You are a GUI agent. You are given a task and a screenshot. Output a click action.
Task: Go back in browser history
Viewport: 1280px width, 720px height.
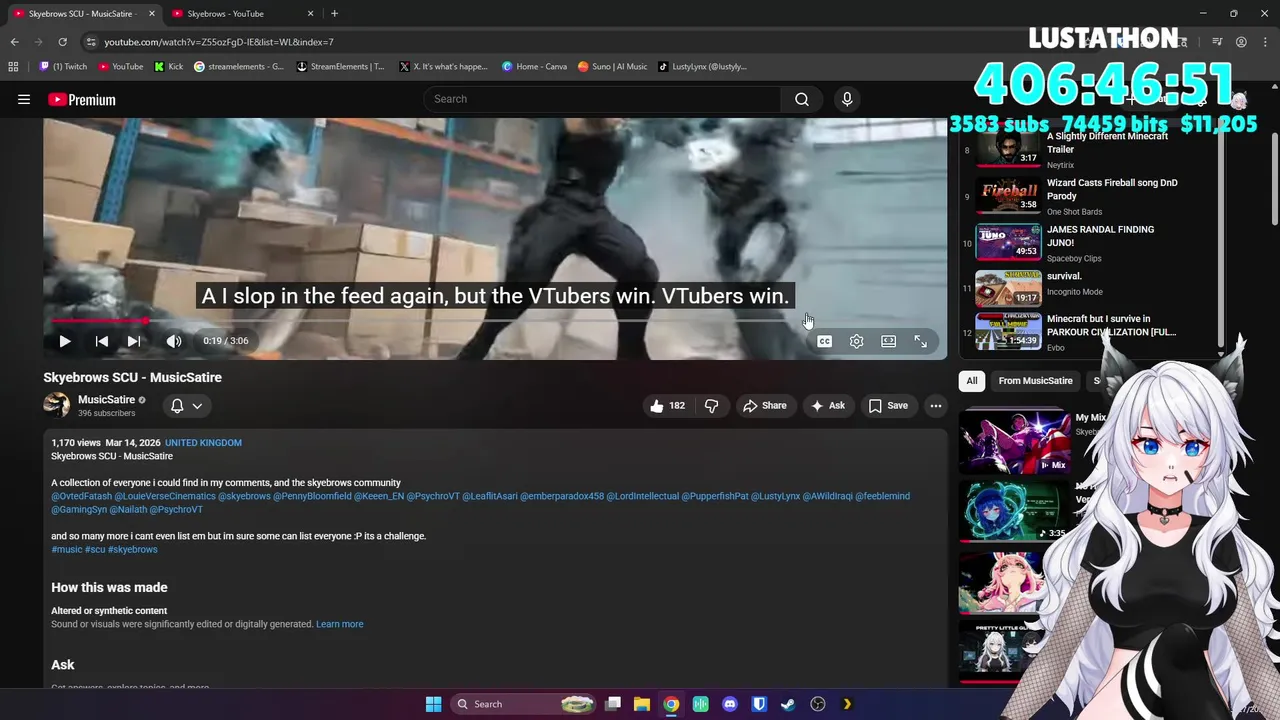coord(14,42)
